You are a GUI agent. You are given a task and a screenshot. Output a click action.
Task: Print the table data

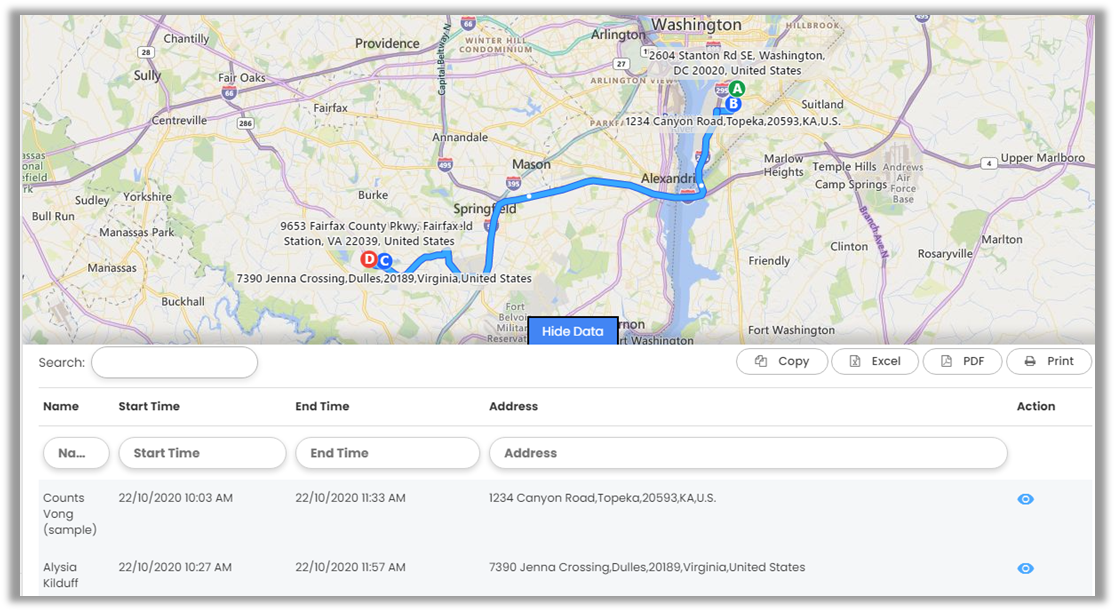click(1048, 361)
